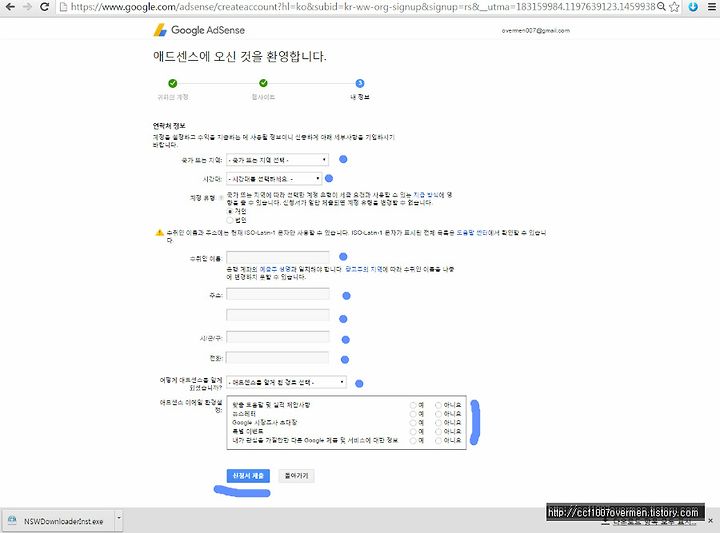
Task: Open the NSWDownloaderInst.exe download item
Action: tap(57, 521)
